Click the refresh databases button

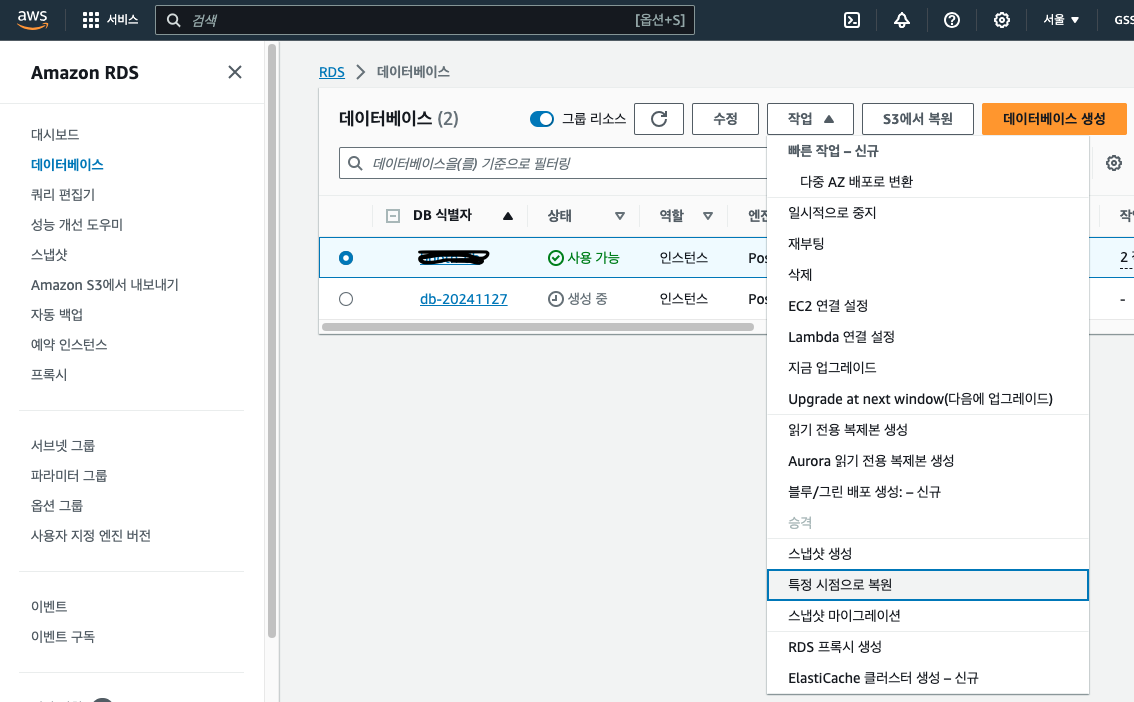[x=659, y=119]
